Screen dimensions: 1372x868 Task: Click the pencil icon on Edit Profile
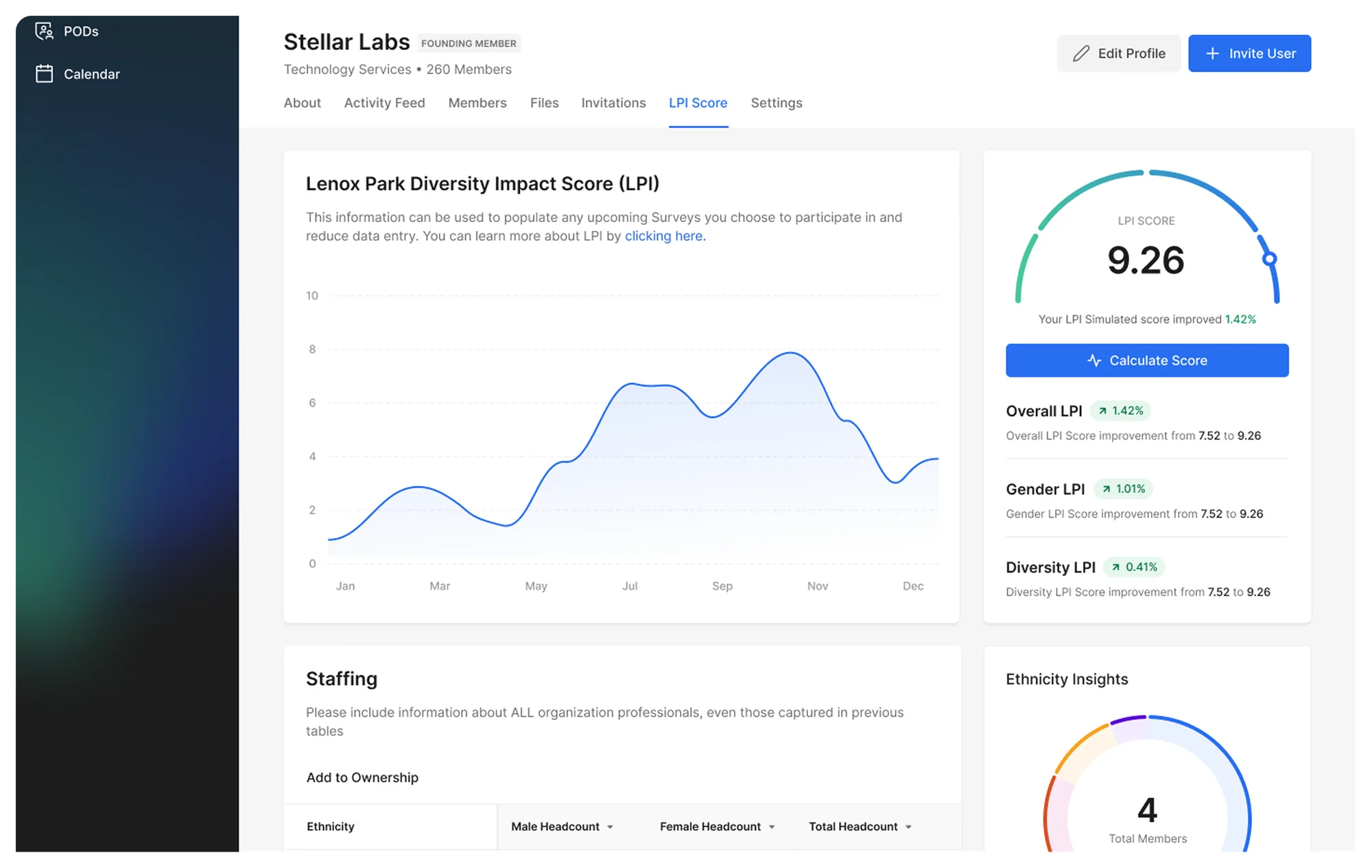[1081, 53]
